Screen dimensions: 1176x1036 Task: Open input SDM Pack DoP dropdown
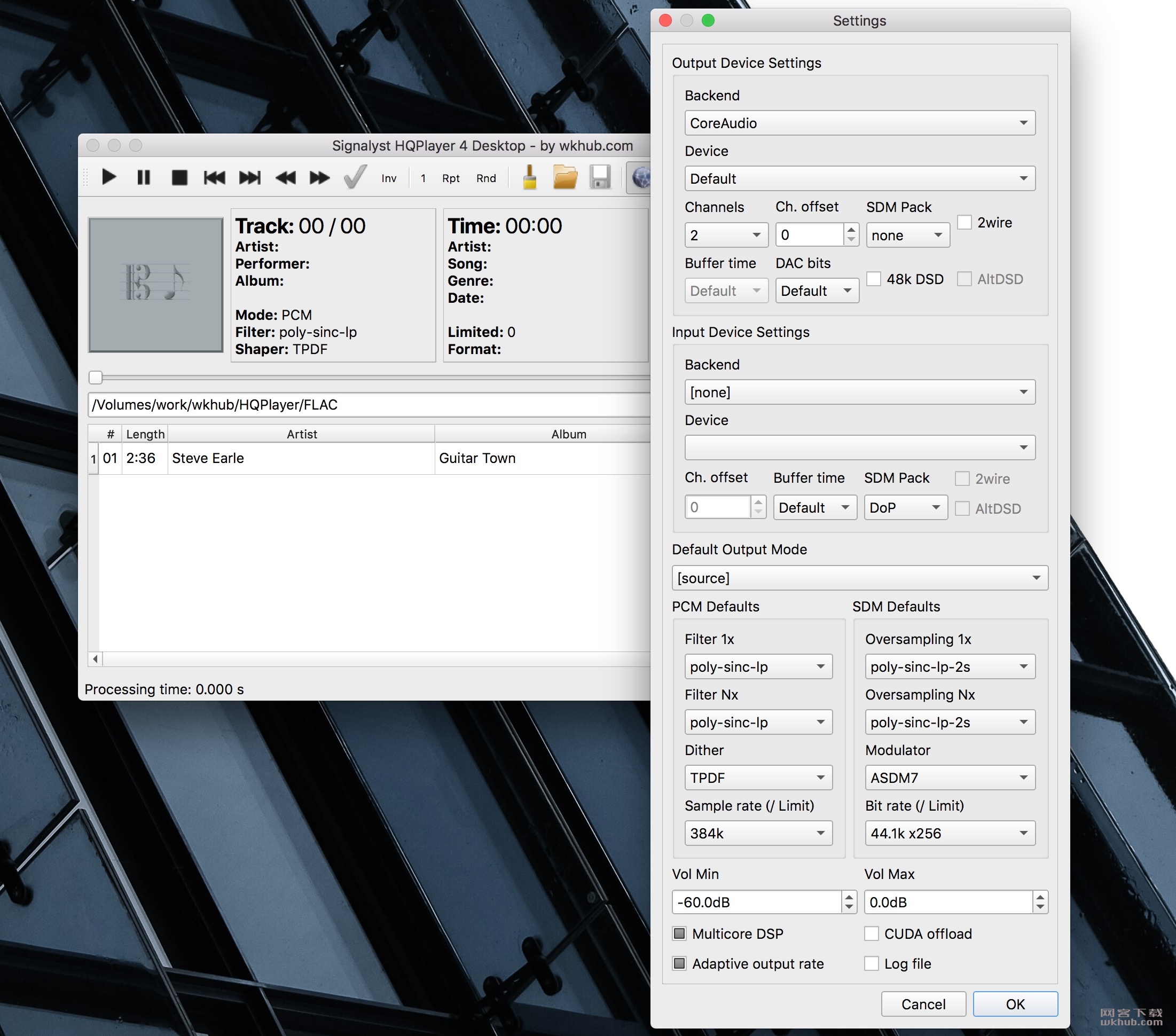906,507
